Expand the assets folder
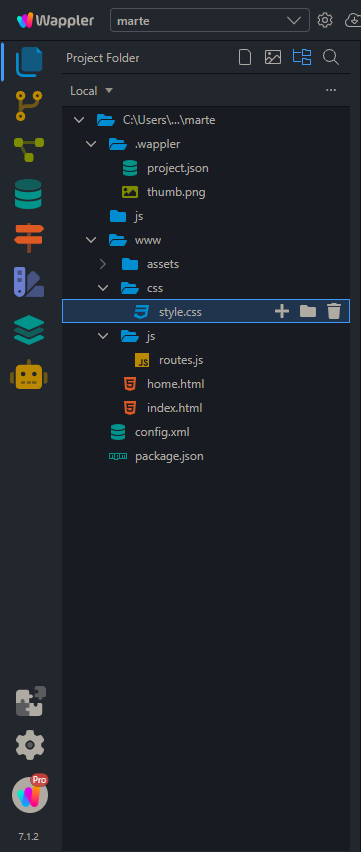This screenshot has height=852, width=361. pos(103,264)
